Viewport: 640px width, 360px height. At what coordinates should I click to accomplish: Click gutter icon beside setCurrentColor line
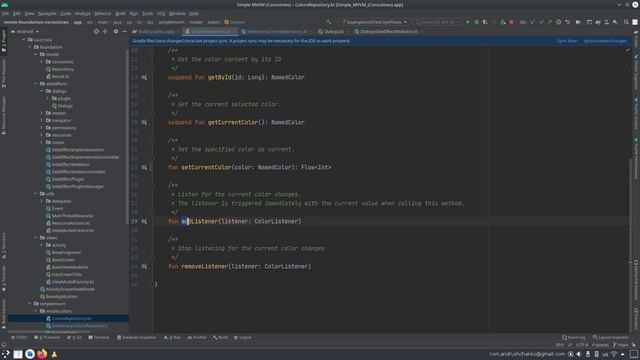click(144, 167)
